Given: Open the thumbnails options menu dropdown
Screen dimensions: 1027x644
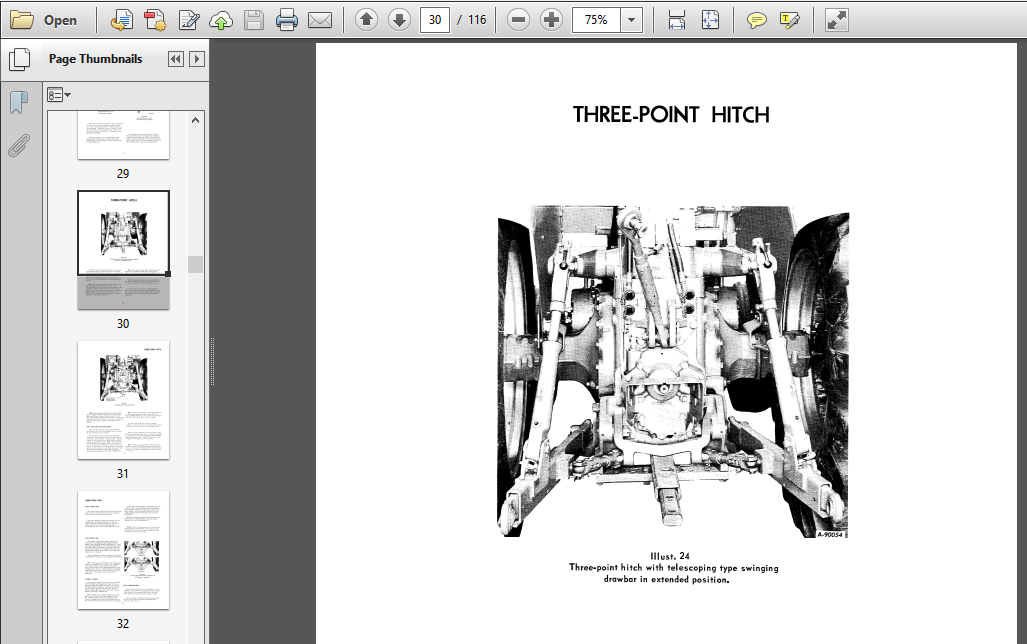Looking at the screenshot, I should (58, 95).
